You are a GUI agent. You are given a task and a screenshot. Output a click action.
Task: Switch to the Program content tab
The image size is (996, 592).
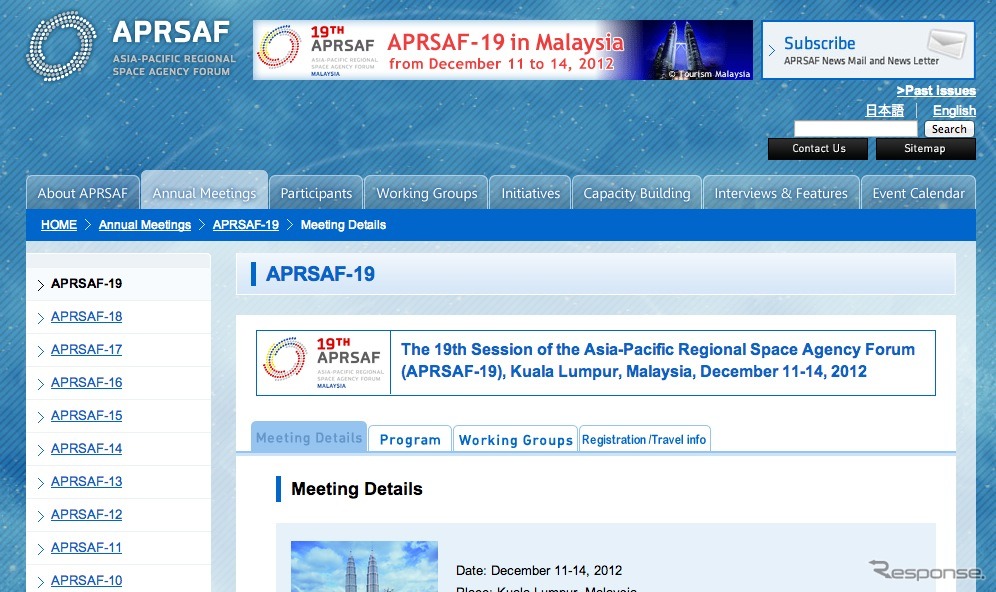(x=410, y=439)
